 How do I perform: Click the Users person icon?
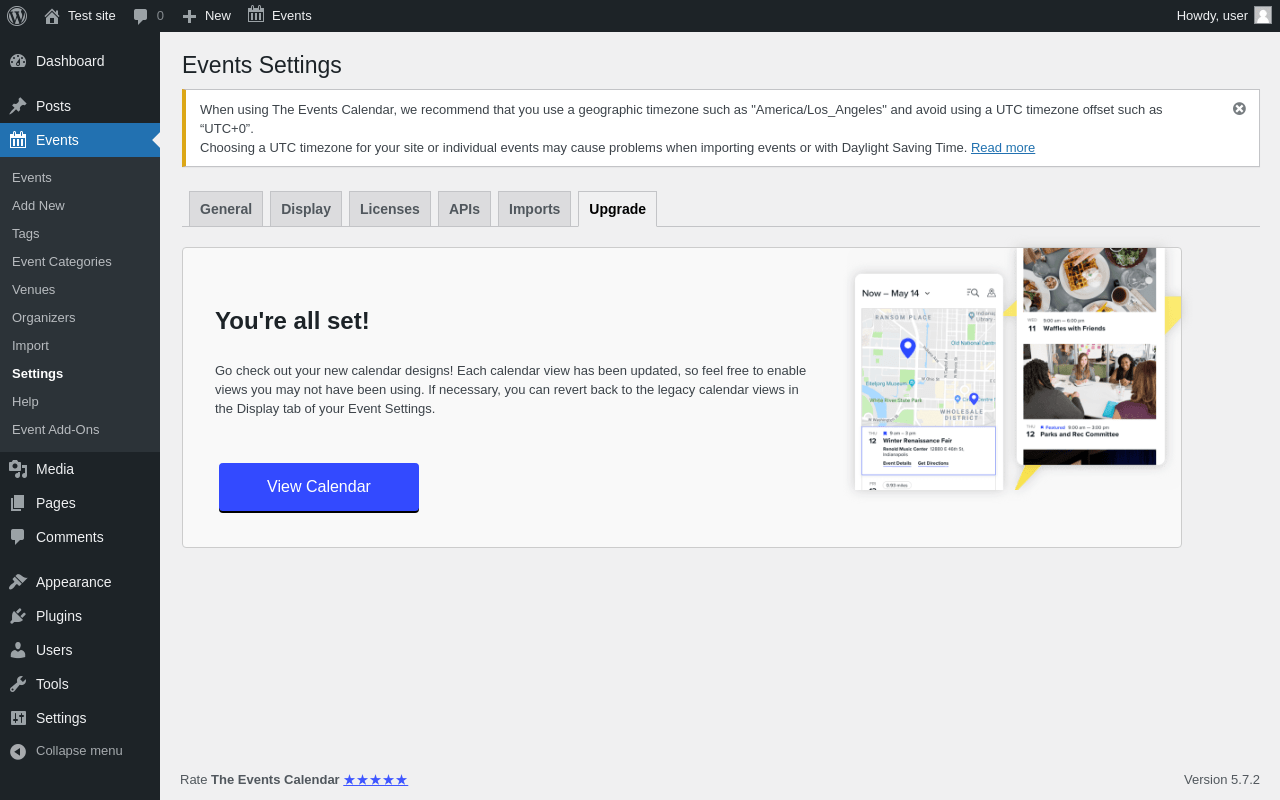18,650
